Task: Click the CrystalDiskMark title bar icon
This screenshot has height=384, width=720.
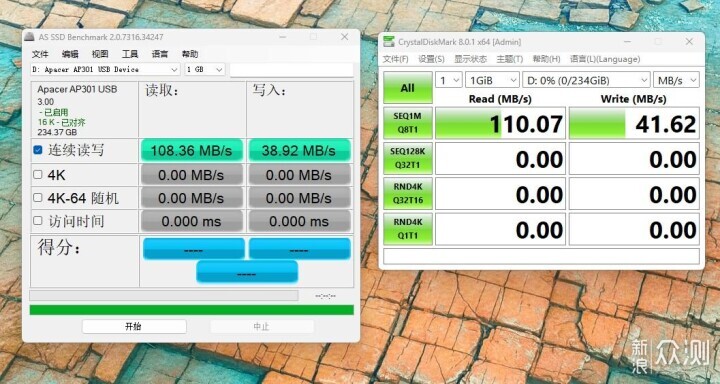Action: (389, 42)
